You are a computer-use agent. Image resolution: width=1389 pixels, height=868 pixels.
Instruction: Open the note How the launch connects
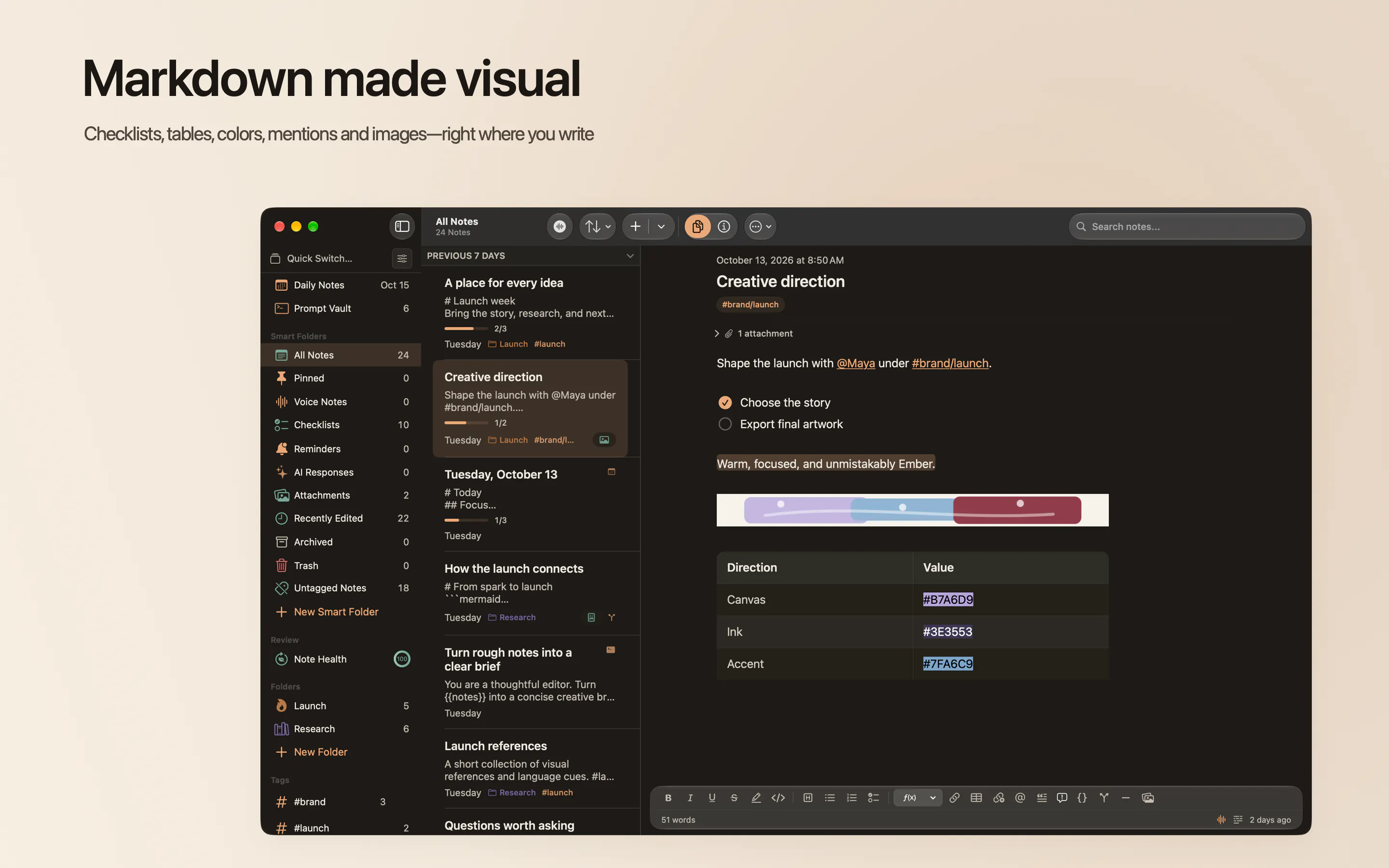tap(531, 594)
